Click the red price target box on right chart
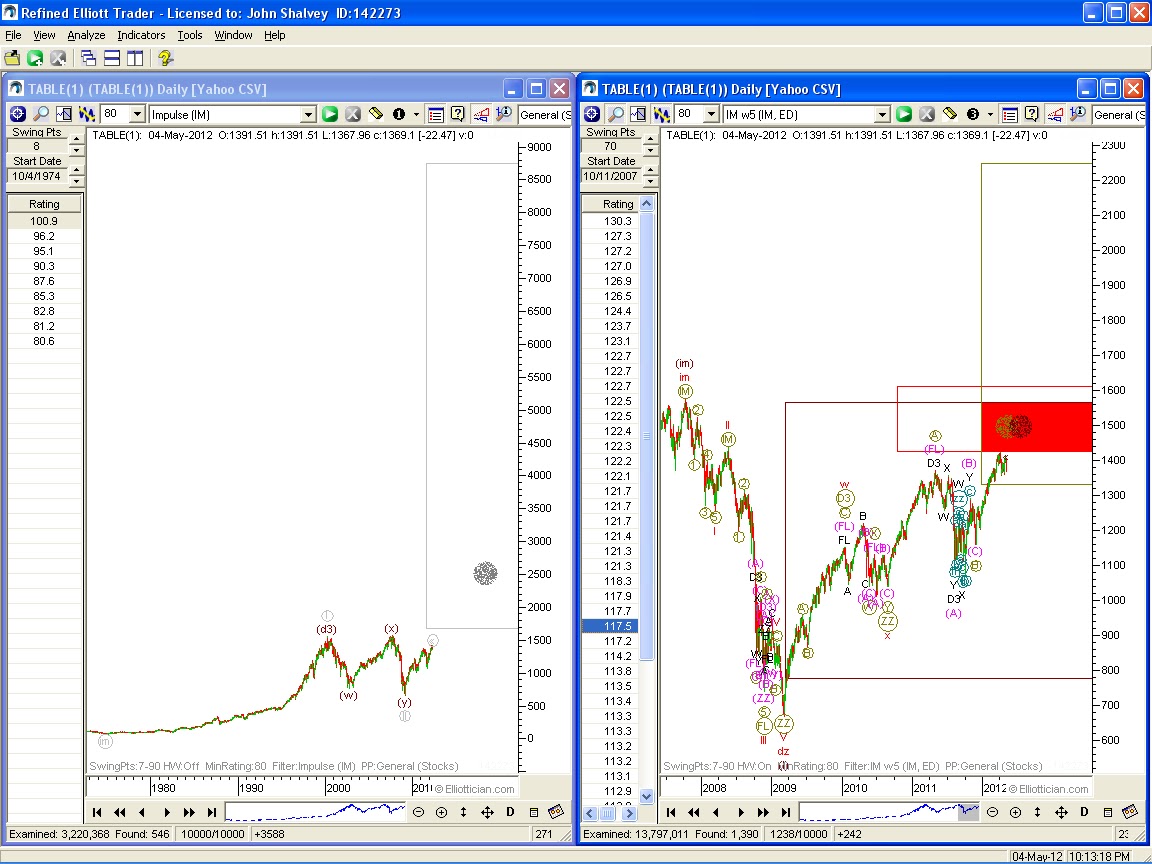1152x864 pixels. coord(1036,427)
